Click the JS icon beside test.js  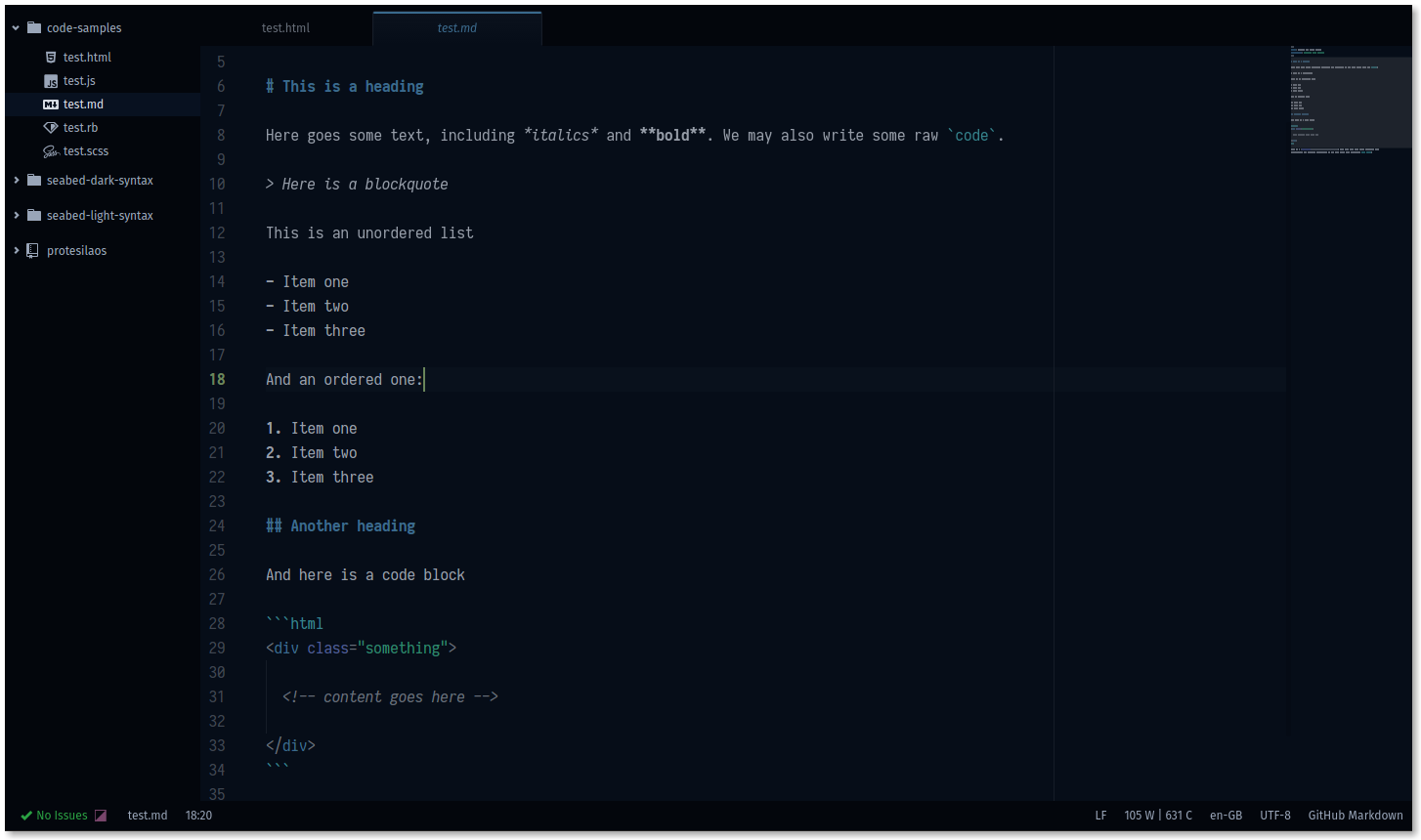pyautogui.click(x=51, y=81)
